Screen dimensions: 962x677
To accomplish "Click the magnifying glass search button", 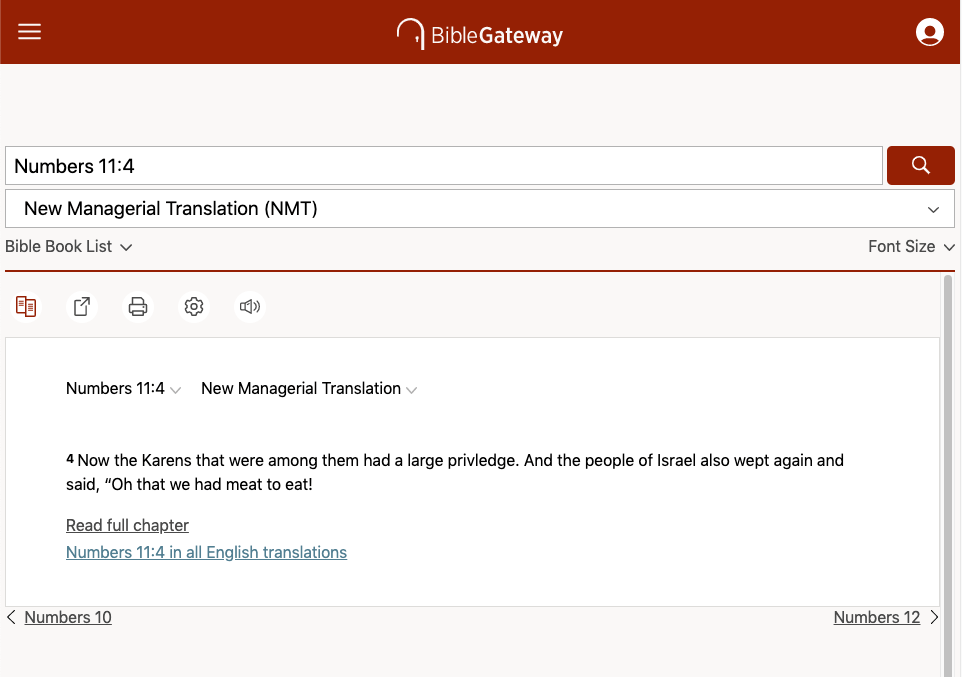I will pyautogui.click(x=920, y=166).
